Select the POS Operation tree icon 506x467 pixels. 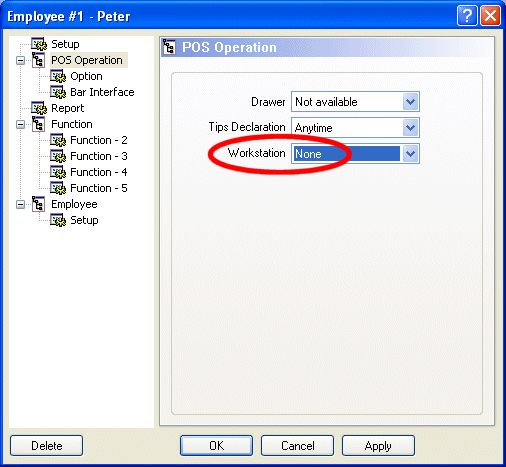pyautogui.click(x=38, y=60)
